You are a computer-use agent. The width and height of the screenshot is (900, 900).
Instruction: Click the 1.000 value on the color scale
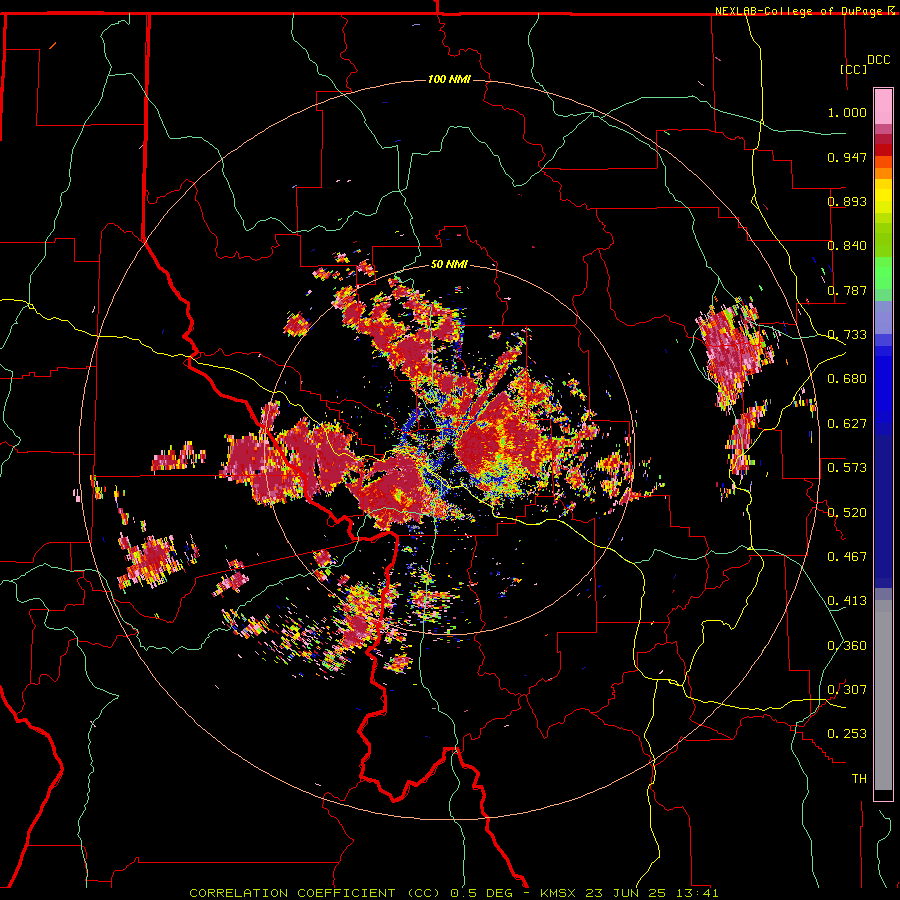click(847, 112)
